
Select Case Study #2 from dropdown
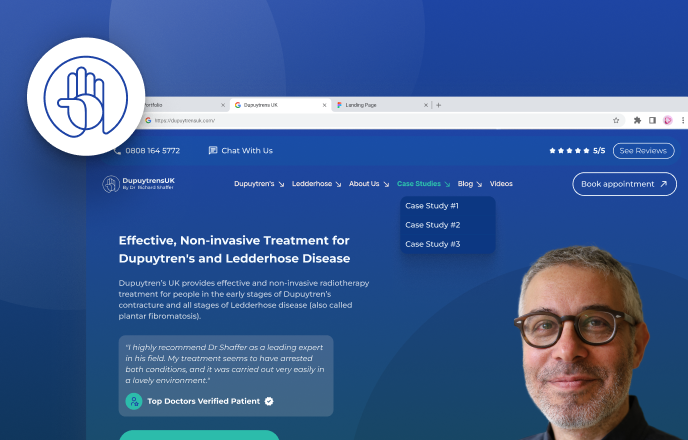click(x=433, y=225)
